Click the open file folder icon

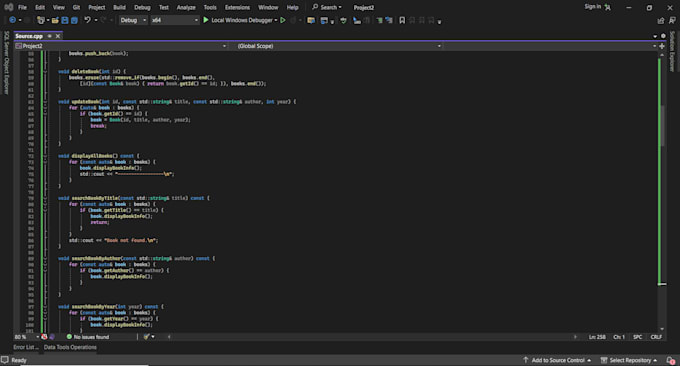[55, 20]
